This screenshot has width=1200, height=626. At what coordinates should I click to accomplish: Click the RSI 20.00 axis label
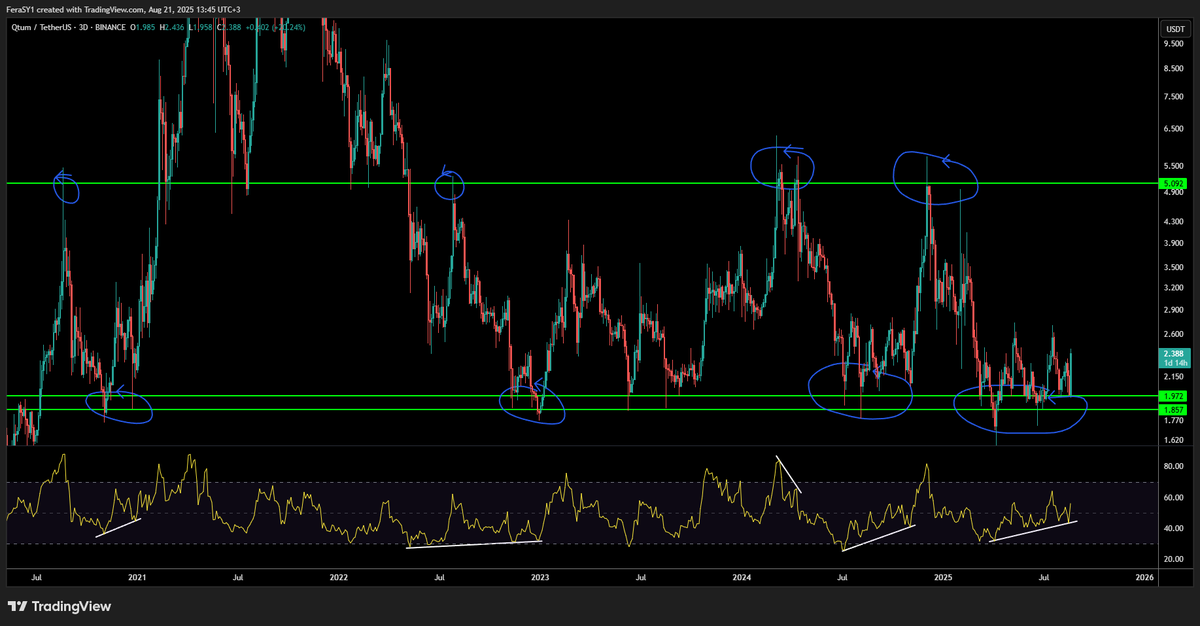[x=1173, y=558]
